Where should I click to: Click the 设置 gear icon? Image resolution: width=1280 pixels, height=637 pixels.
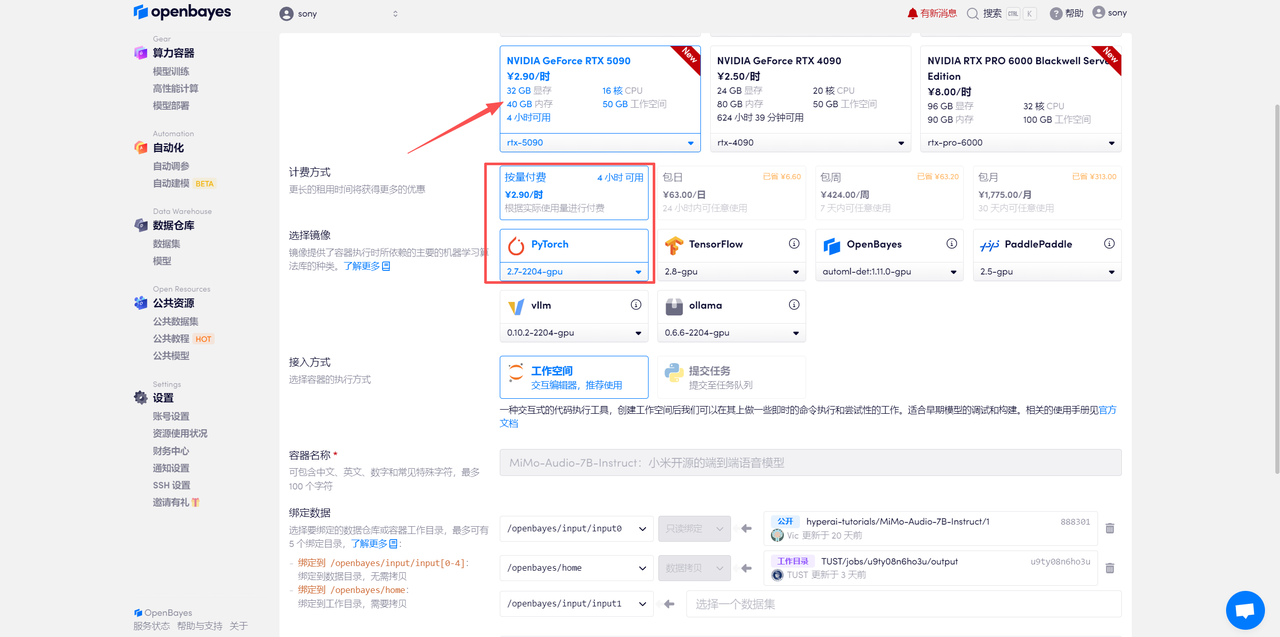click(141, 398)
